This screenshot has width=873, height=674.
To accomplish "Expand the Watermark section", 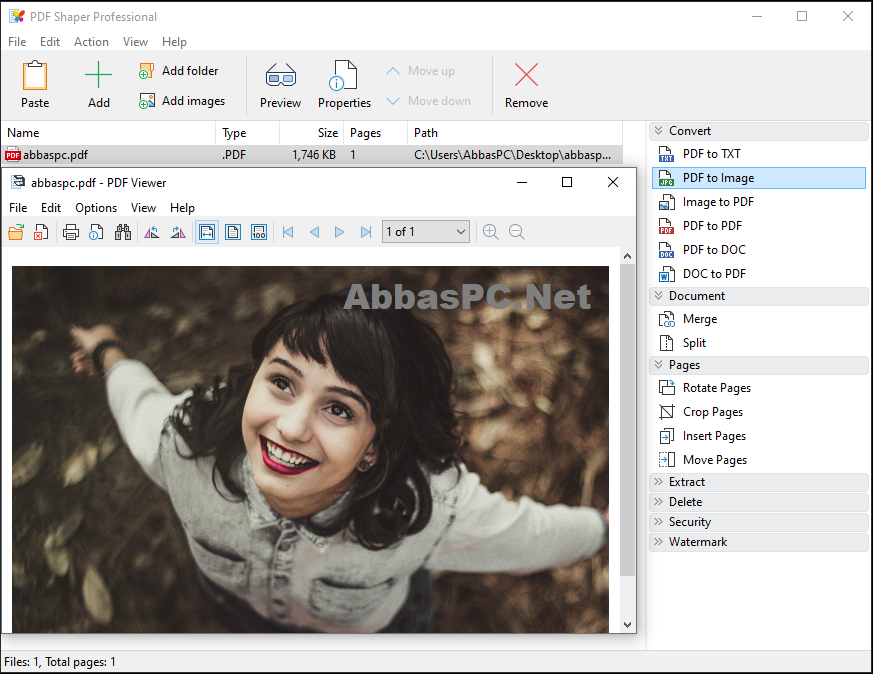I will point(758,542).
